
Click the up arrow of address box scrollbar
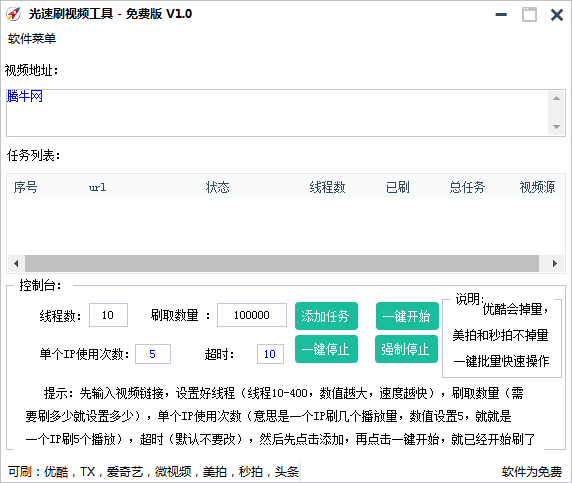[x=556, y=98]
